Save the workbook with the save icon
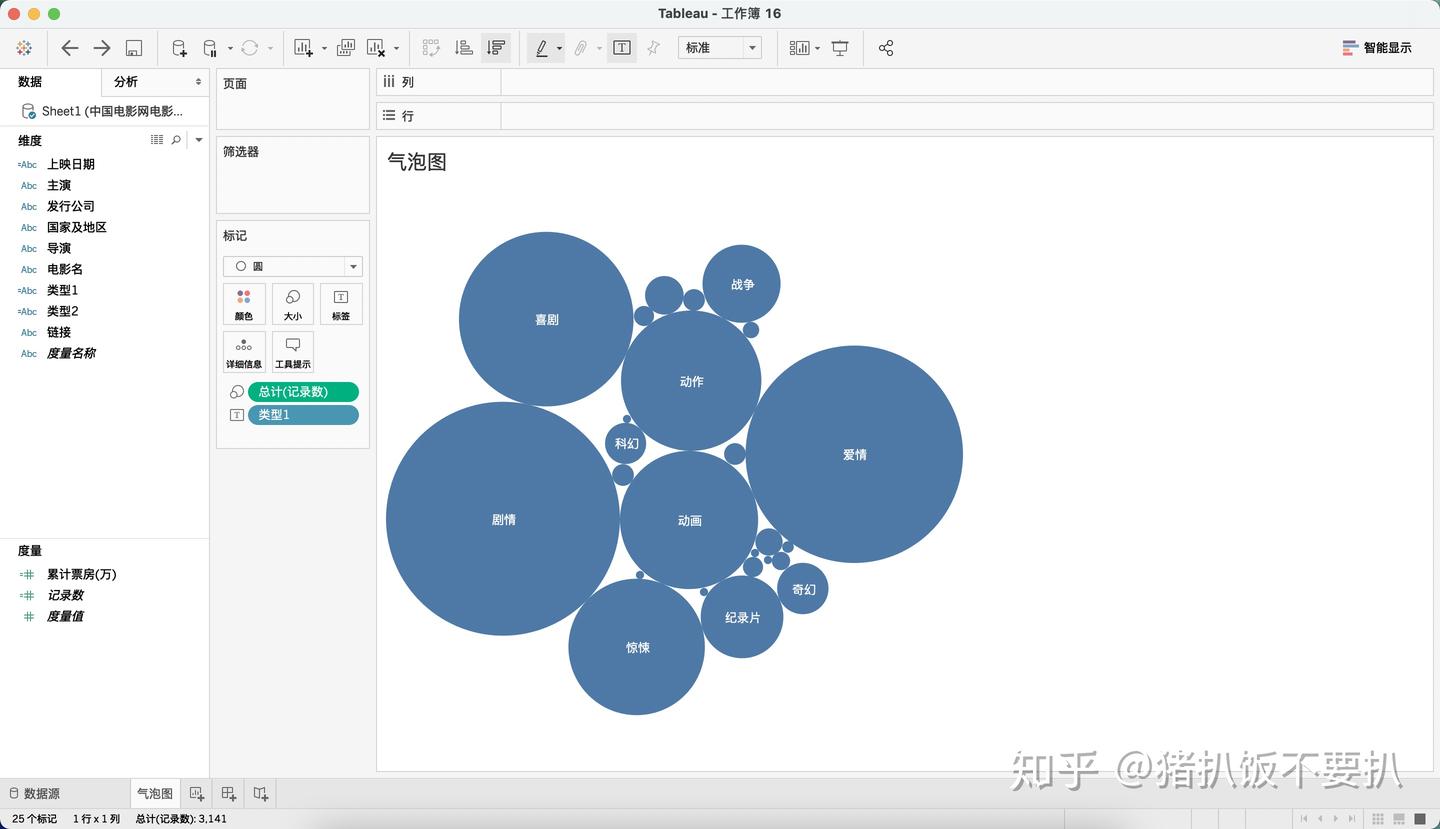Image resolution: width=1440 pixels, height=829 pixels. tap(134, 48)
